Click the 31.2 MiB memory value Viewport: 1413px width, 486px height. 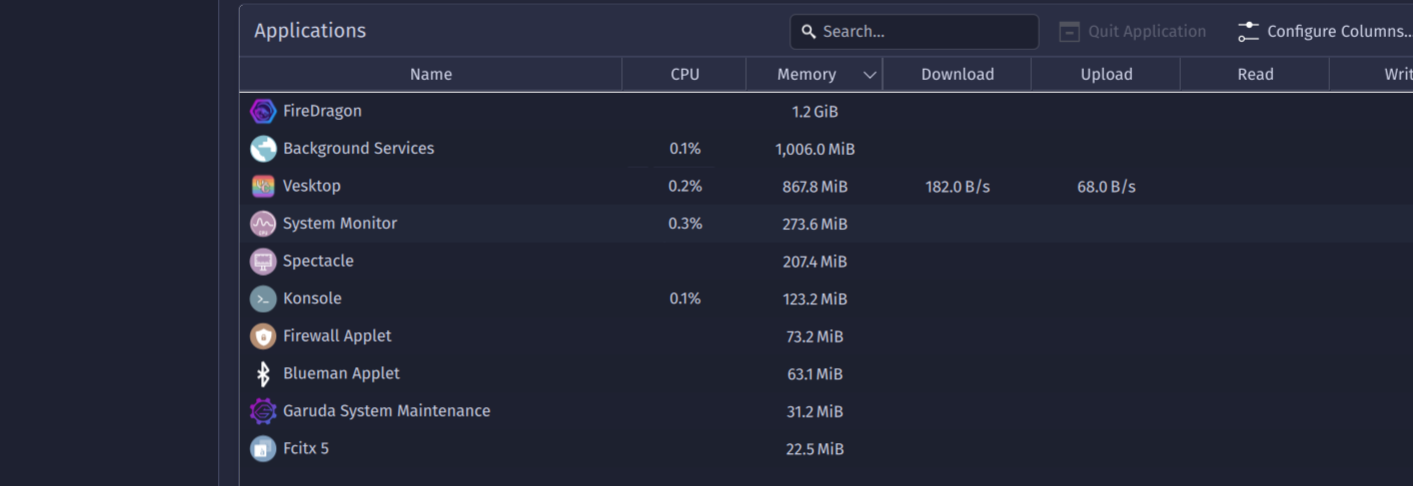[x=815, y=412]
